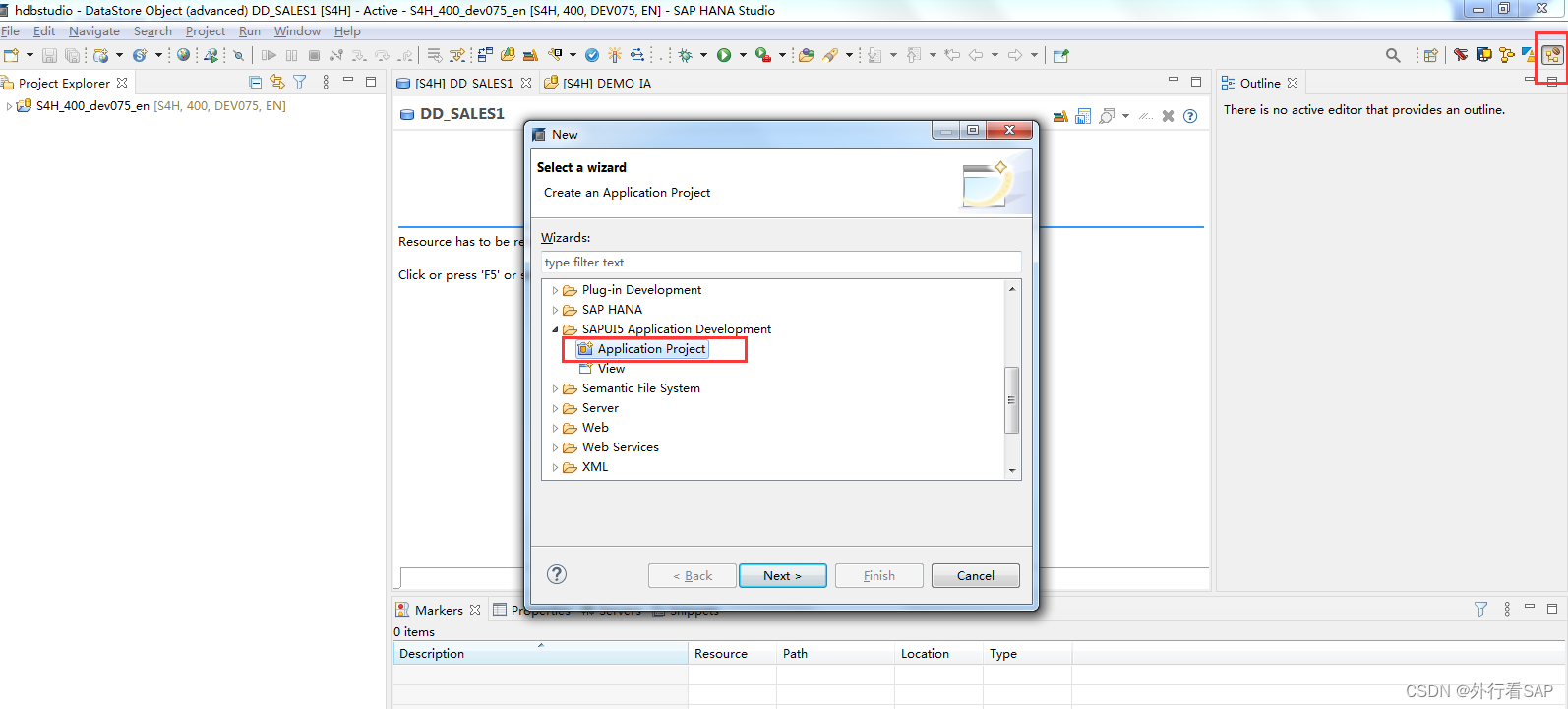
Task: Expand the Web Services wizard folder
Action: pos(555,447)
